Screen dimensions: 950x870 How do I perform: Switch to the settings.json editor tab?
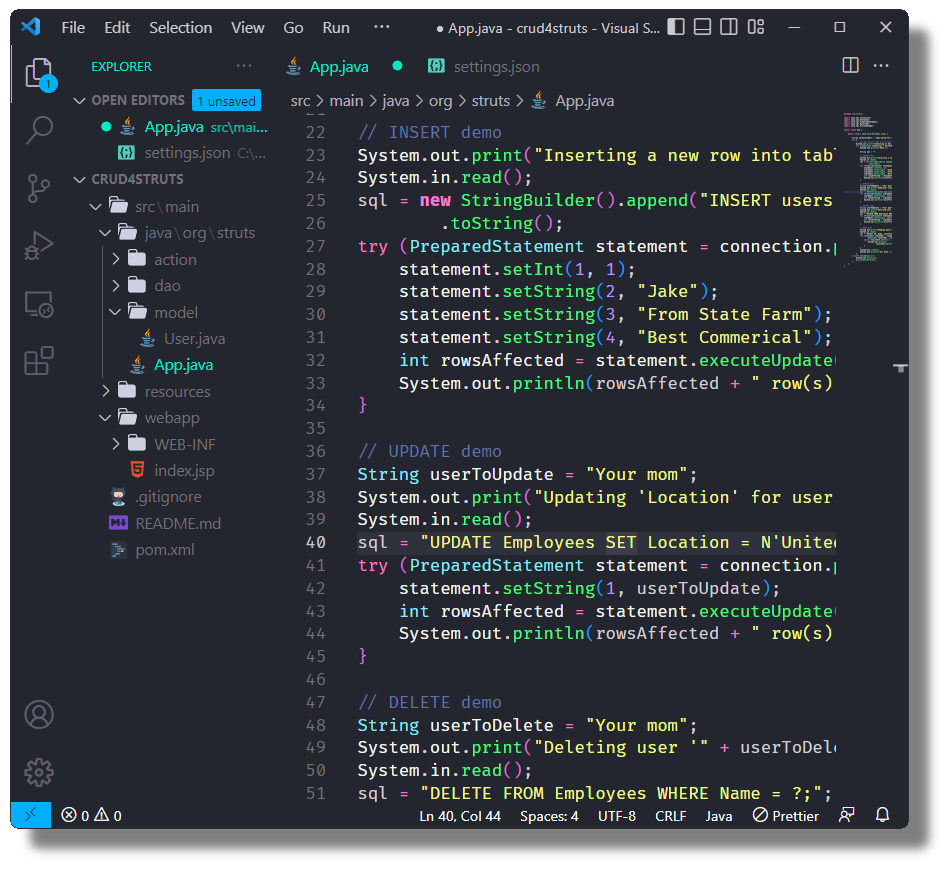(496, 67)
